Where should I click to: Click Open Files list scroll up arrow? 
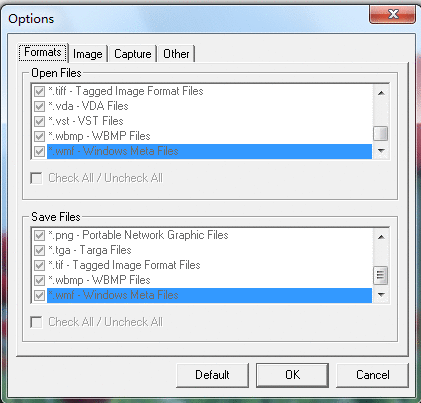click(381, 93)
